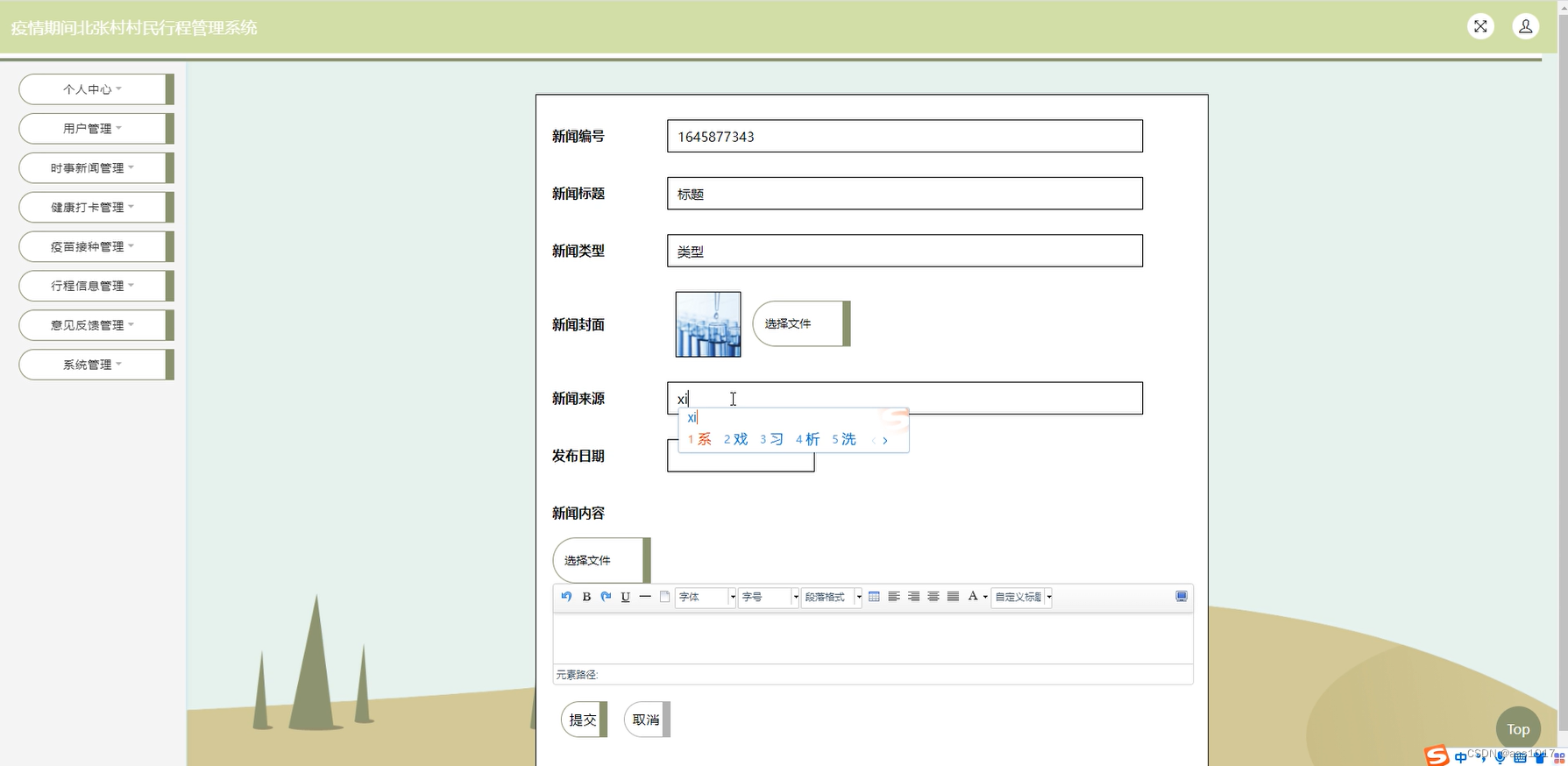Open the 字号 font size dropdown

click(x=769, y=597)
